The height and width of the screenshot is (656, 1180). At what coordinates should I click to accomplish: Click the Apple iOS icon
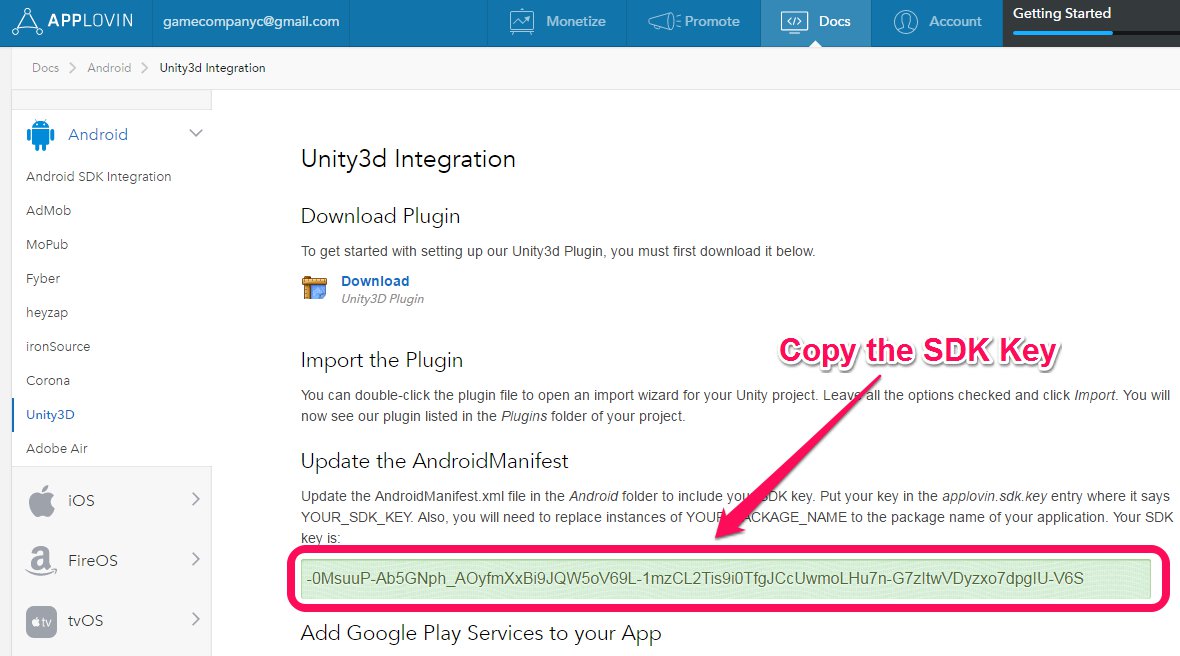point(41,500)
